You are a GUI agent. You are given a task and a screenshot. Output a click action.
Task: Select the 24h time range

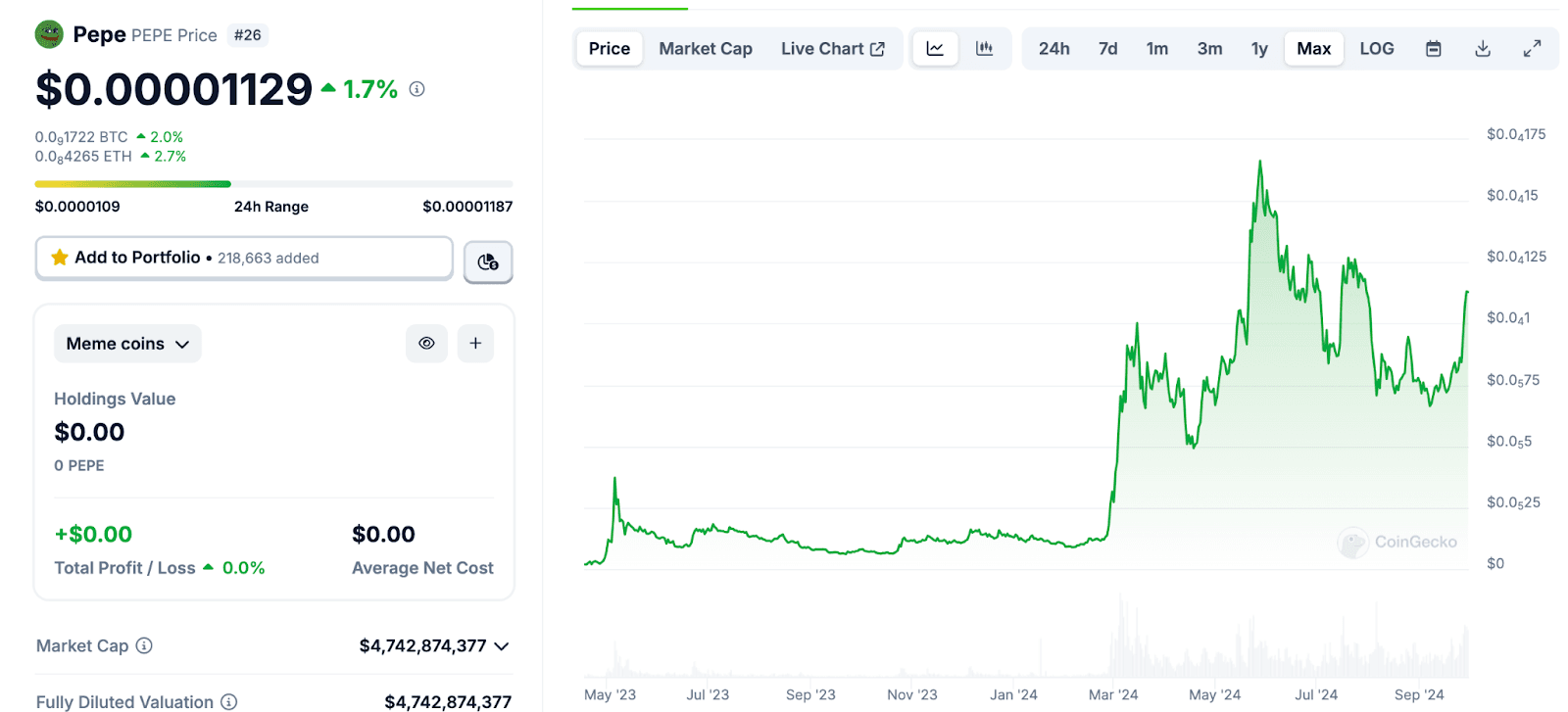pos(1054,49)
